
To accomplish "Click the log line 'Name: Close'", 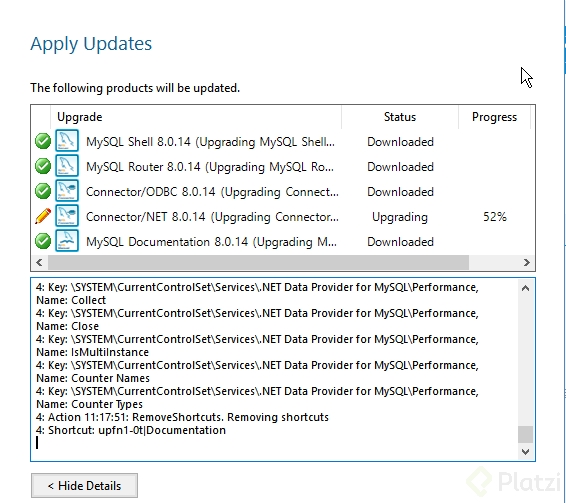I will pyautogui.click(x=67, y=326).
